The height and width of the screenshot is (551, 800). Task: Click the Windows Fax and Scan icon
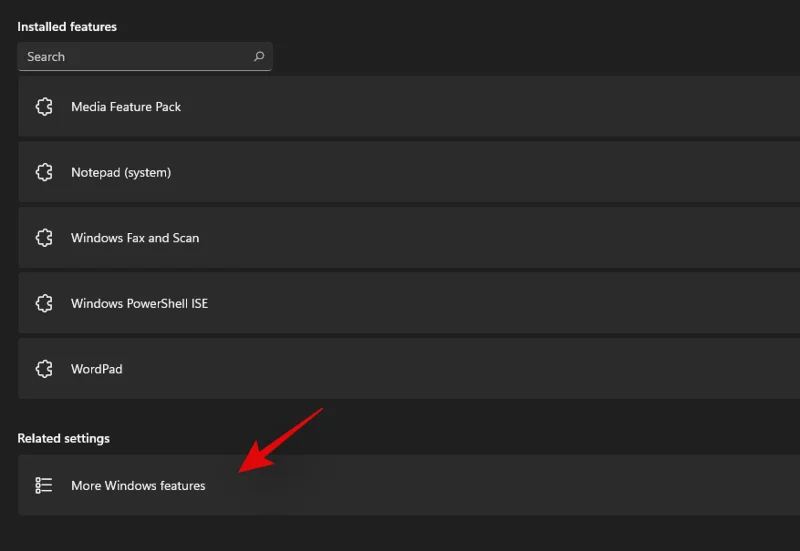pos(44,238)
